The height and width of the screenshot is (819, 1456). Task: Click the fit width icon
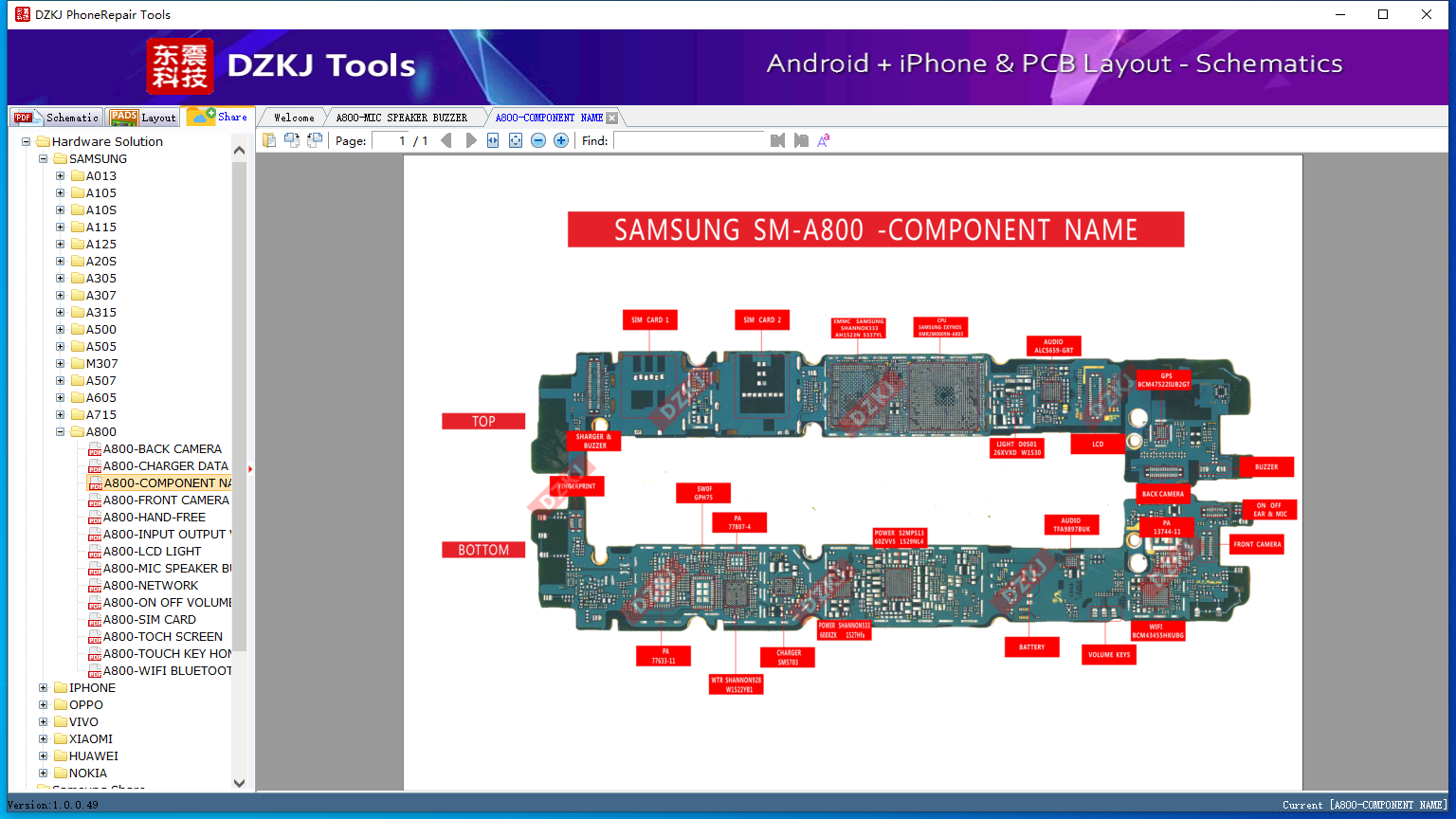(x=493, y=140)
